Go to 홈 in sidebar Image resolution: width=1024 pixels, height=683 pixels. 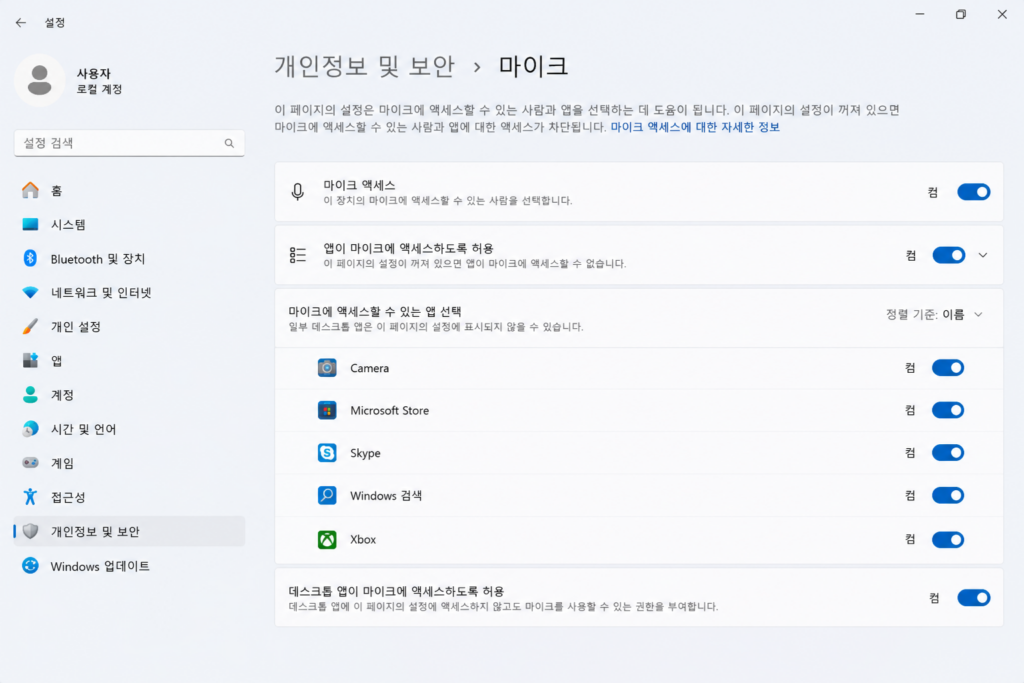click(129, 190)
